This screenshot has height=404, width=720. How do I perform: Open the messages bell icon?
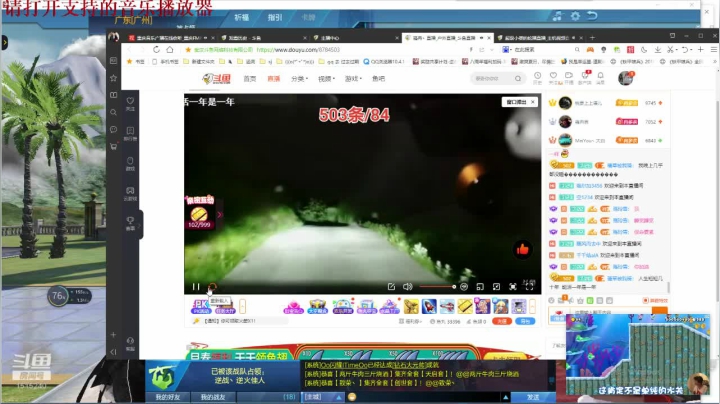(x=600, y=77)
